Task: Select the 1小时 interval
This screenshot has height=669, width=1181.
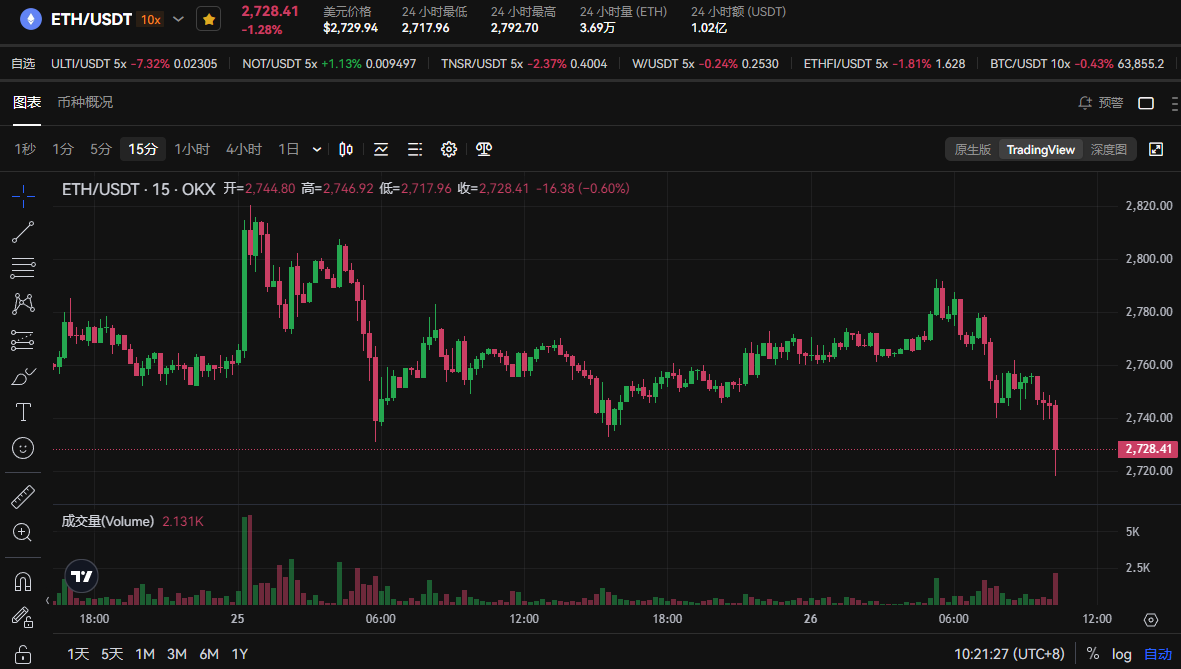Action: tap(192, 149)
